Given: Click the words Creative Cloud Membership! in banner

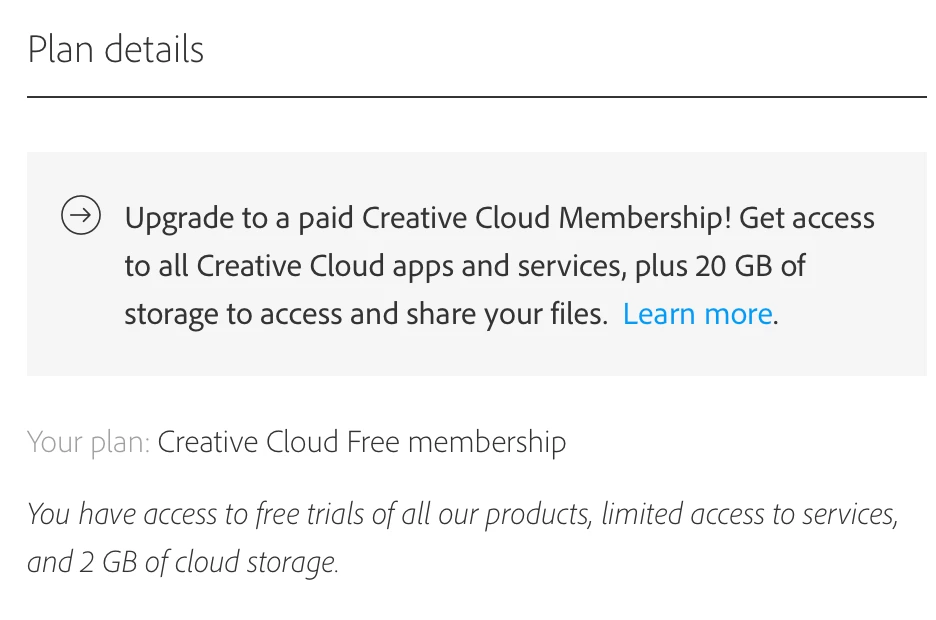Looking at the screenshot, I should 546,218.
